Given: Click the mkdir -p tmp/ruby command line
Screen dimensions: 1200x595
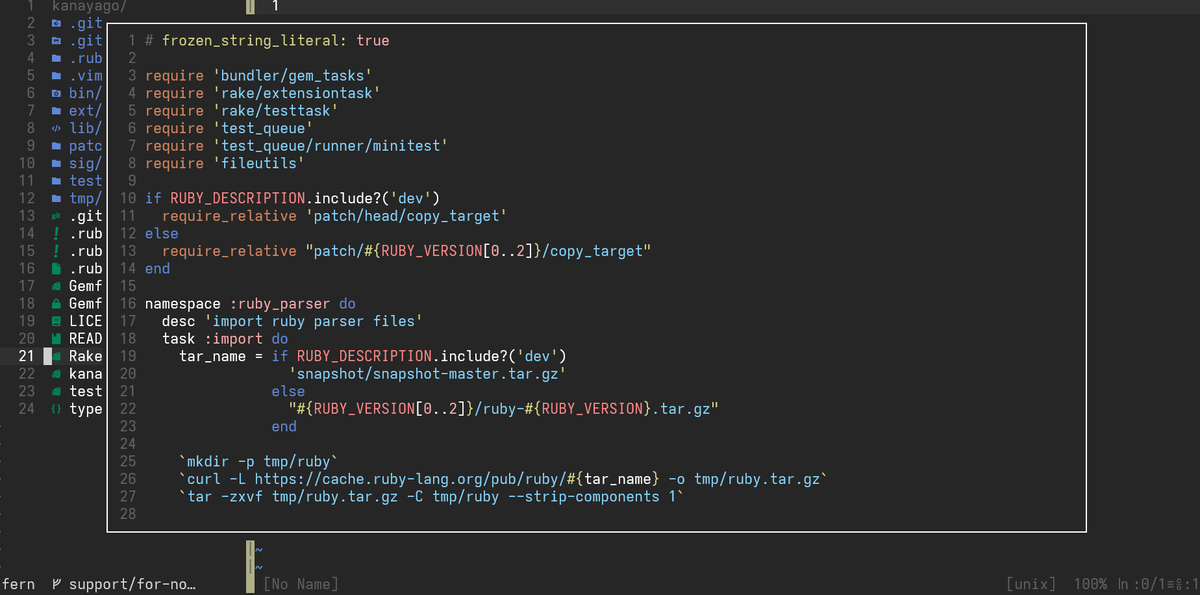Looking at the screenshot, I should pos(259,461).
